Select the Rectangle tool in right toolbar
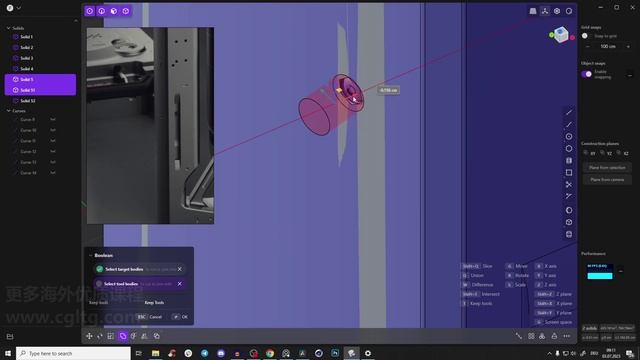 pos(569,173)
